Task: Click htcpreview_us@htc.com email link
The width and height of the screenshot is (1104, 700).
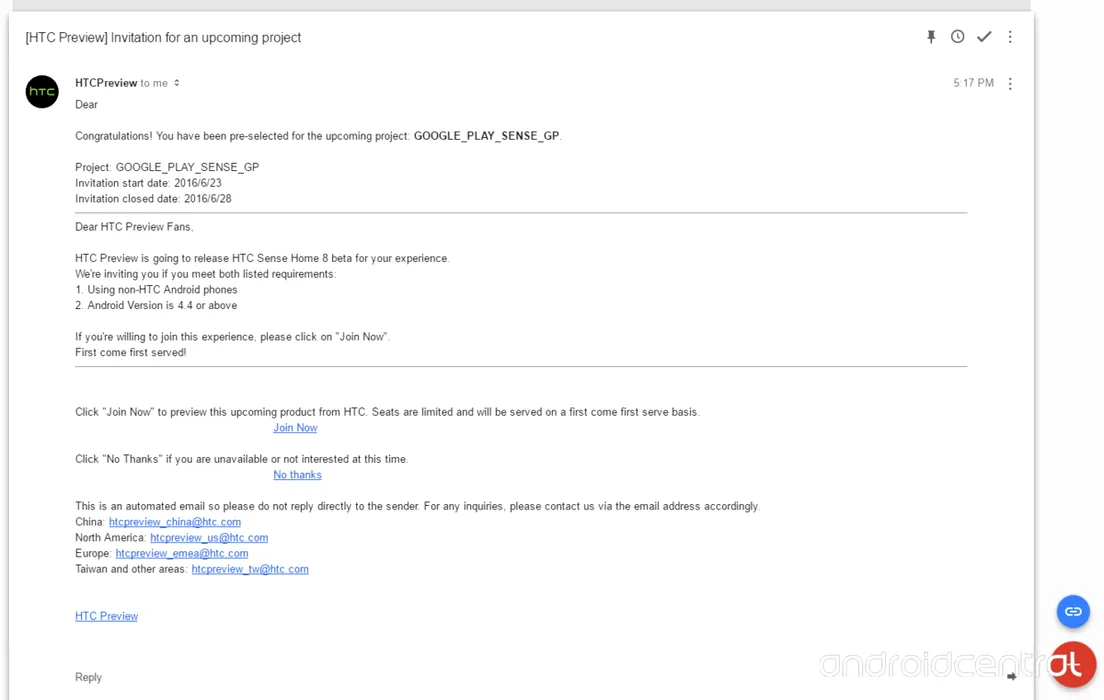Action: click(x=209, y=537)
